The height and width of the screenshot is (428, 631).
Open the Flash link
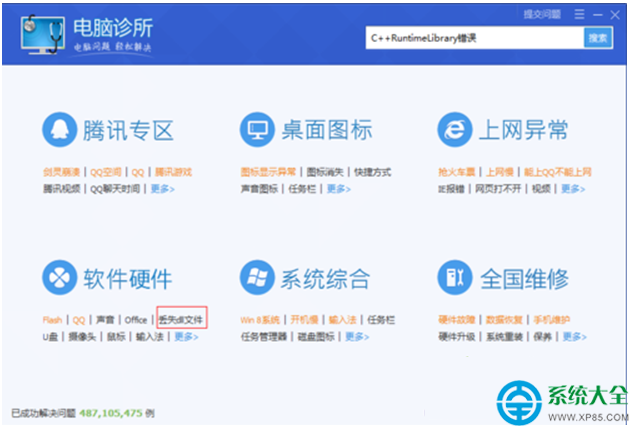point(52,320)
